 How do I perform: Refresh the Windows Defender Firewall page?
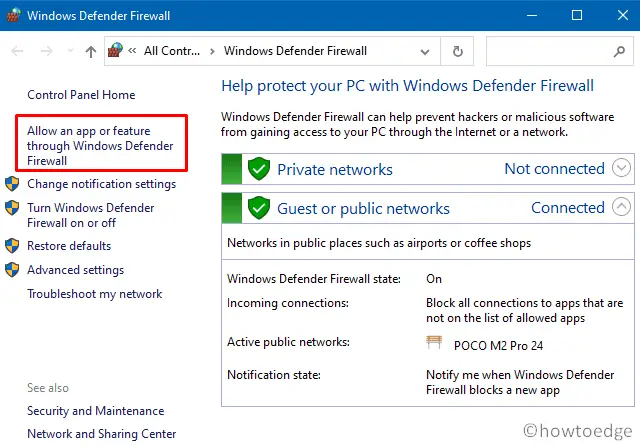coord(458,51)
